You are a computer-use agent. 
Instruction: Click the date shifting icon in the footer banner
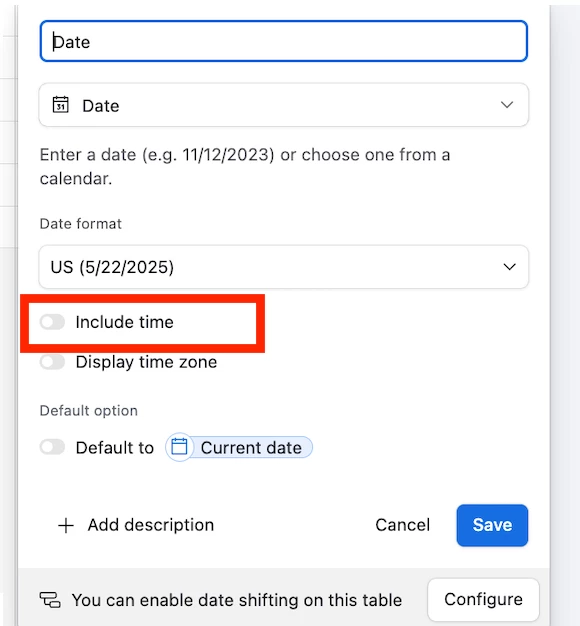point(50,600)
